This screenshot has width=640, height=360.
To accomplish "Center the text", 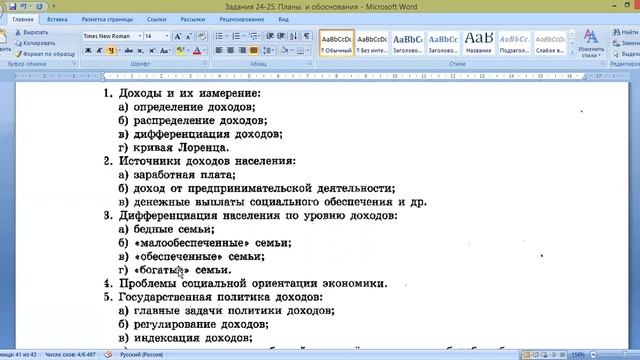I will point(231,51).
